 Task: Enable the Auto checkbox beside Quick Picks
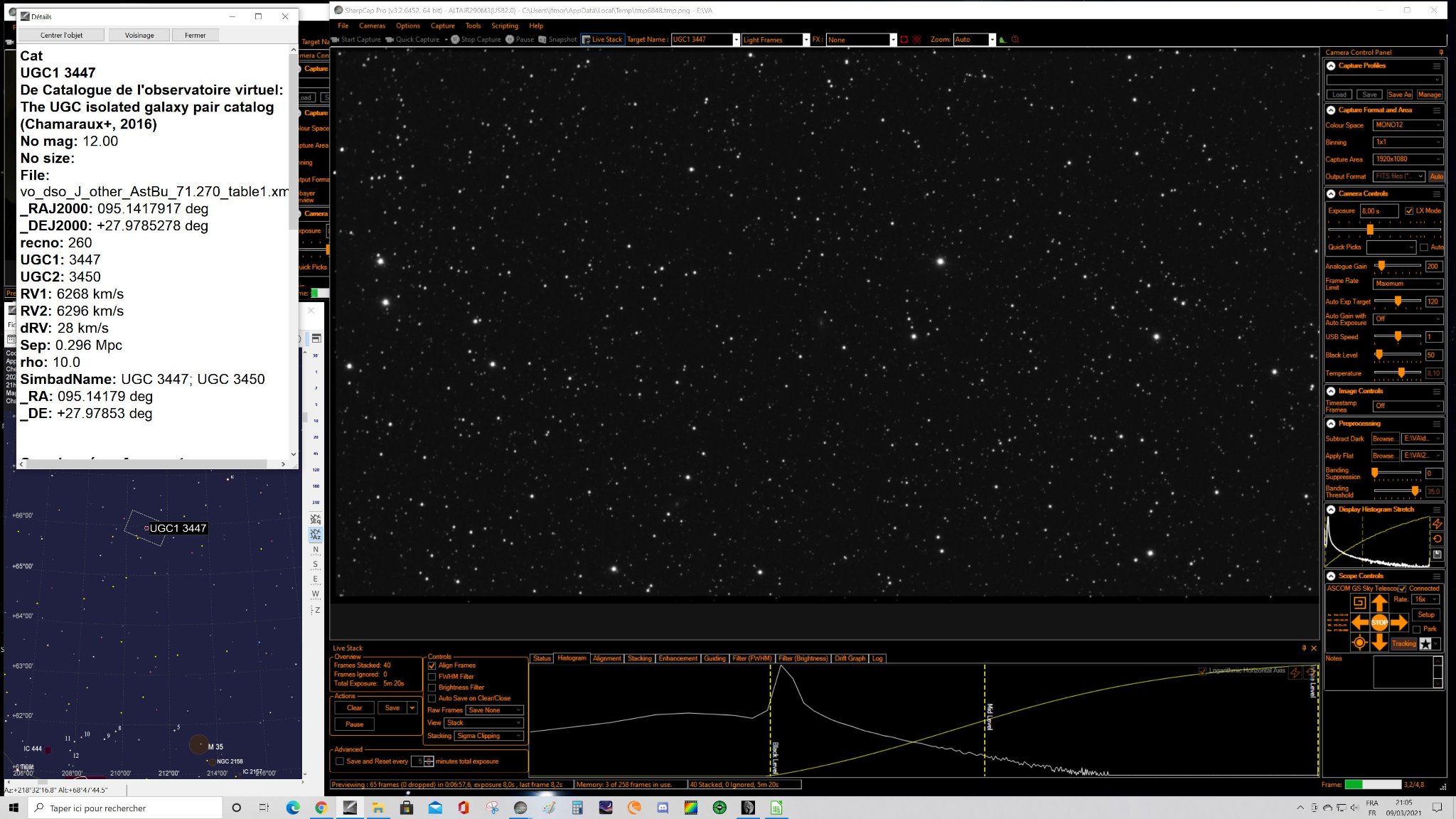coord(1424,247)
